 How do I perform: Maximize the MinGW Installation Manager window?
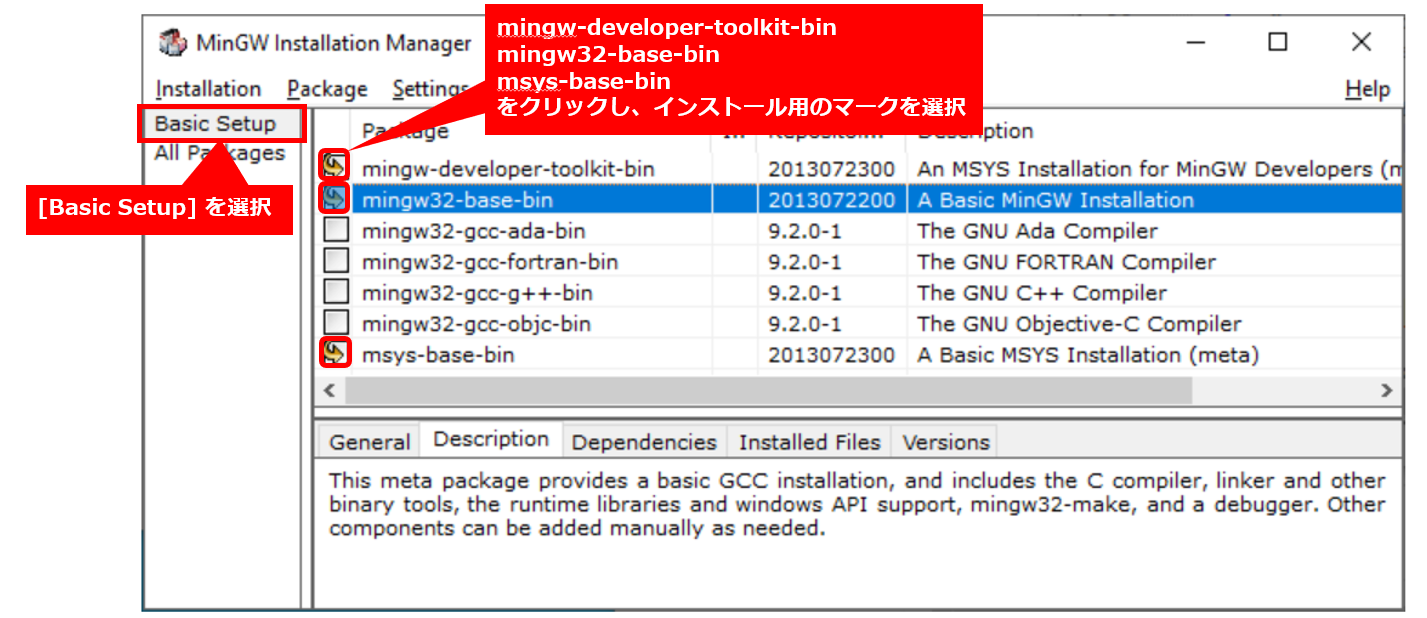pyautogui.click(x=1277, y=42)
